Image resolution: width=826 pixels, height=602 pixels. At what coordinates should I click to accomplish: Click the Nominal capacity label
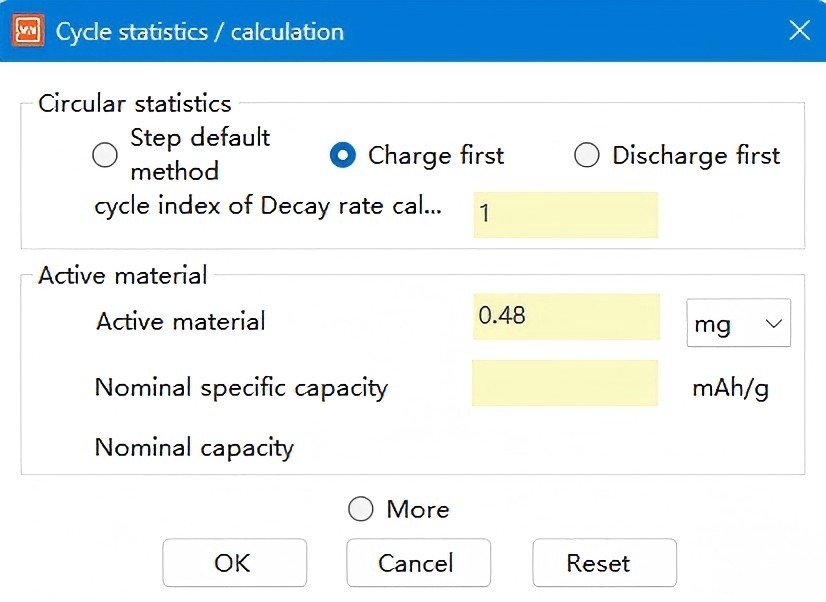[x=194, y=448]
